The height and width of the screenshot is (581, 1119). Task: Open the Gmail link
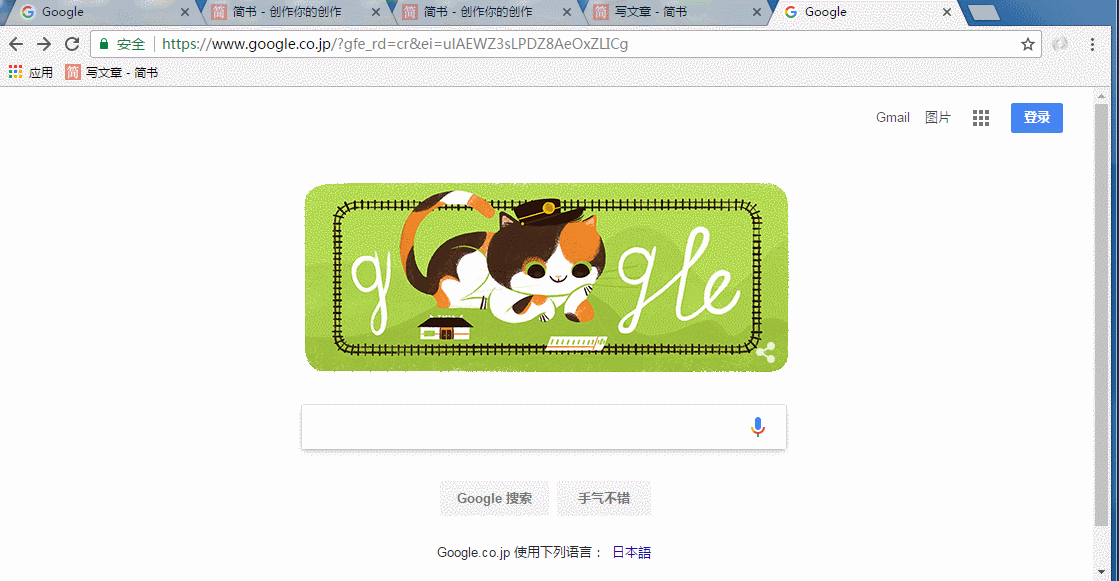[892, 118]
